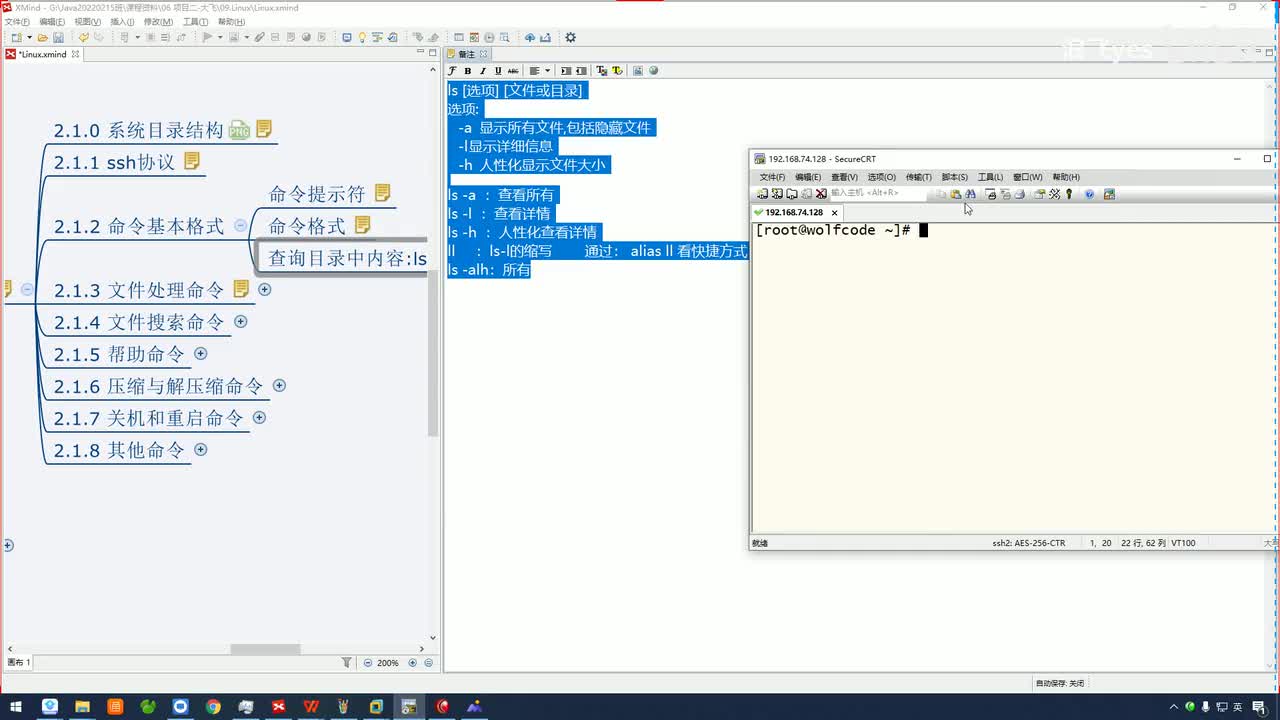The image size is (1280, 720).
Task: Click the Underline icon in notes toolbar
Action: [x=498, y=71]
